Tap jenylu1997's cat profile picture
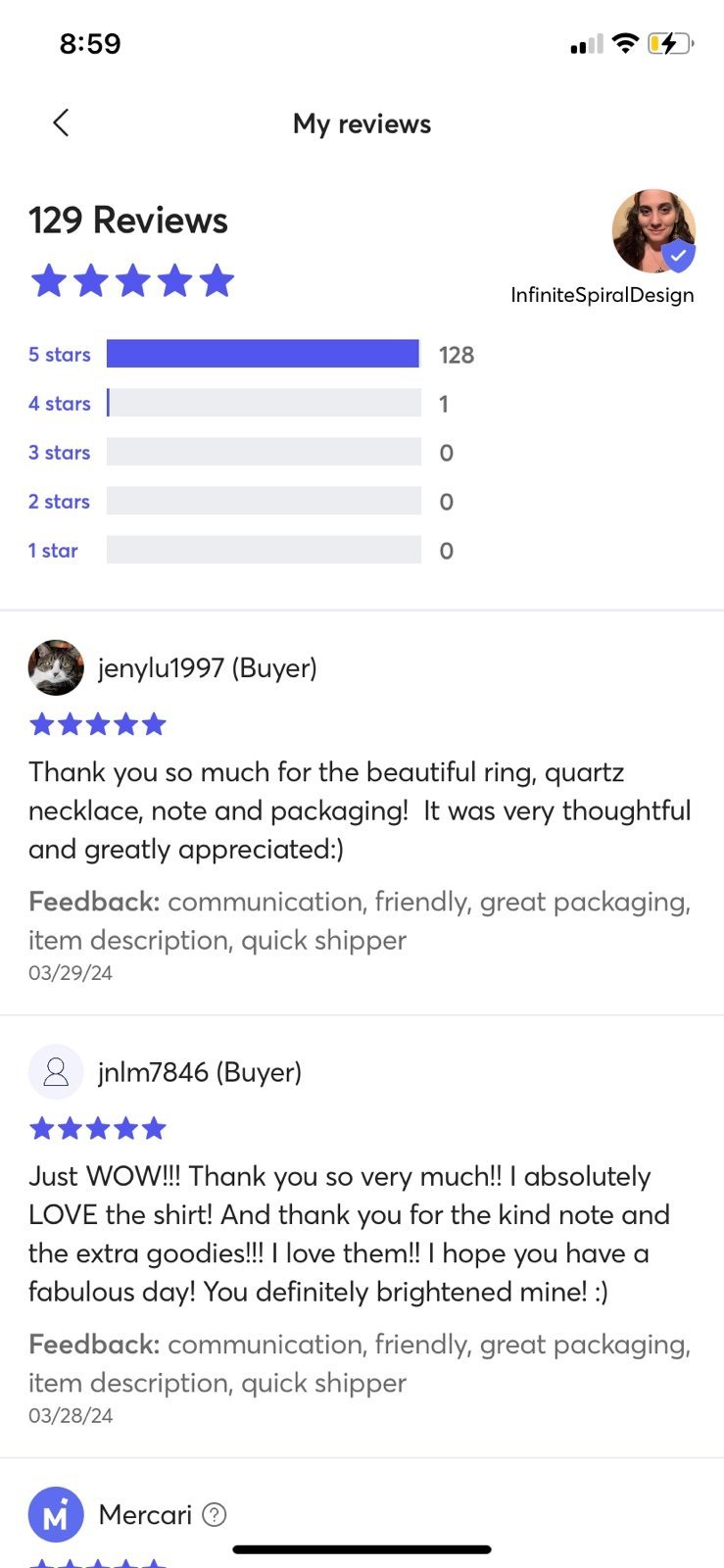Screen dimensions: 724x1568 (56, 667)
